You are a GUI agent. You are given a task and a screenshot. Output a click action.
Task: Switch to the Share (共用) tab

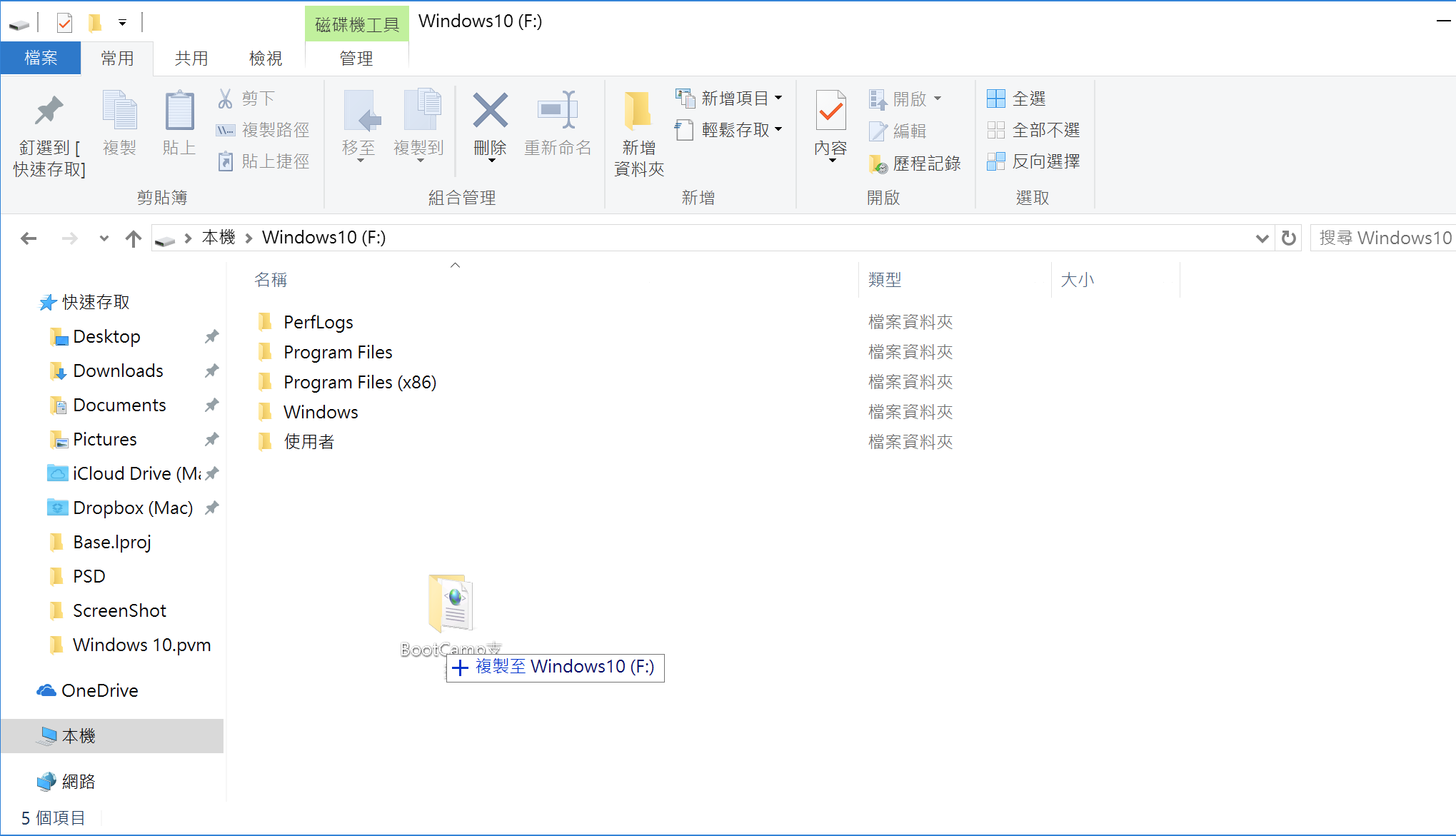pyautogui.click(x=191, y=58)
